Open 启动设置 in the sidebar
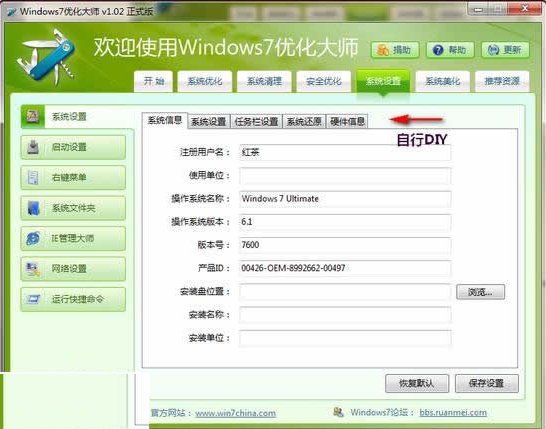The image size is (546, 429). click(x=73, y=147)
